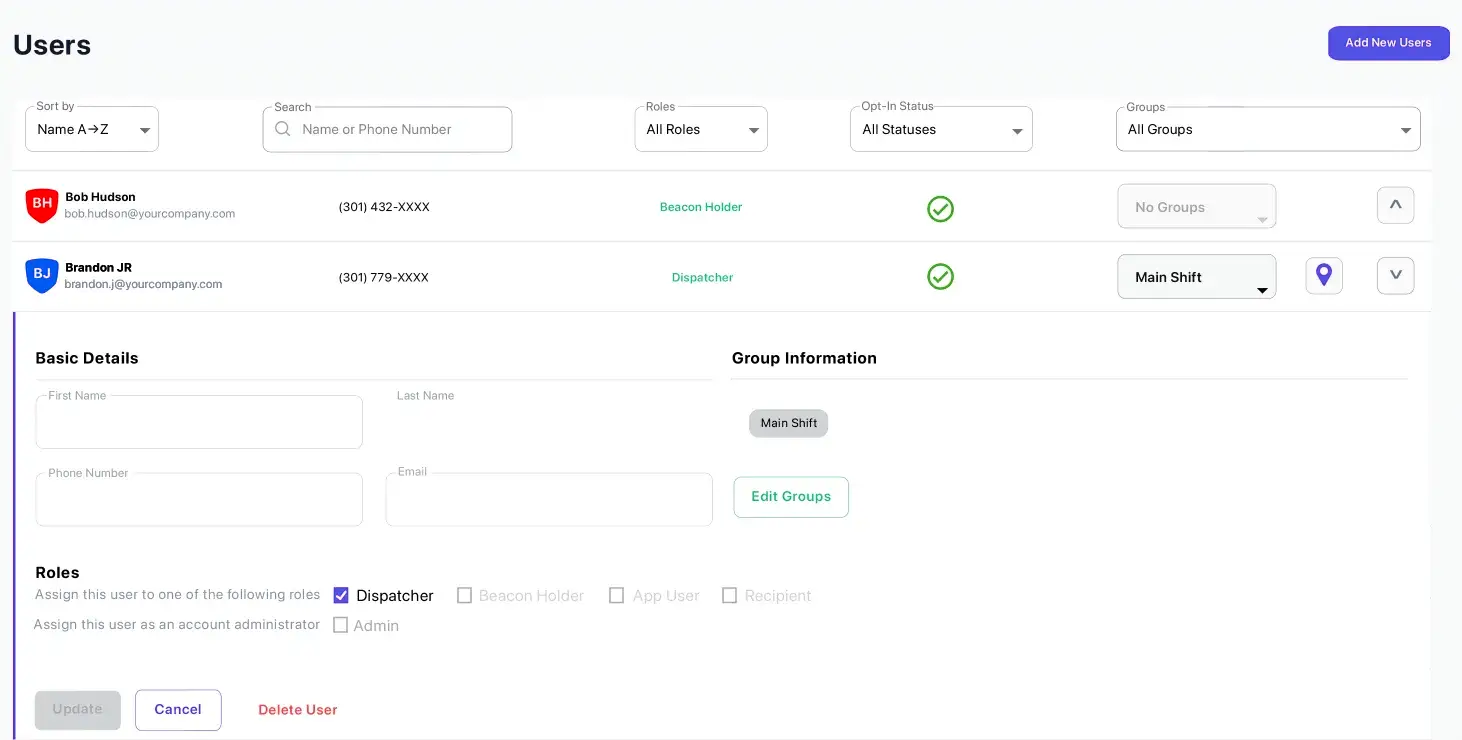Screen dimensions: 1462x740
Task: Expand the Opt-In Status filter
Action: (x=941, y=129)
